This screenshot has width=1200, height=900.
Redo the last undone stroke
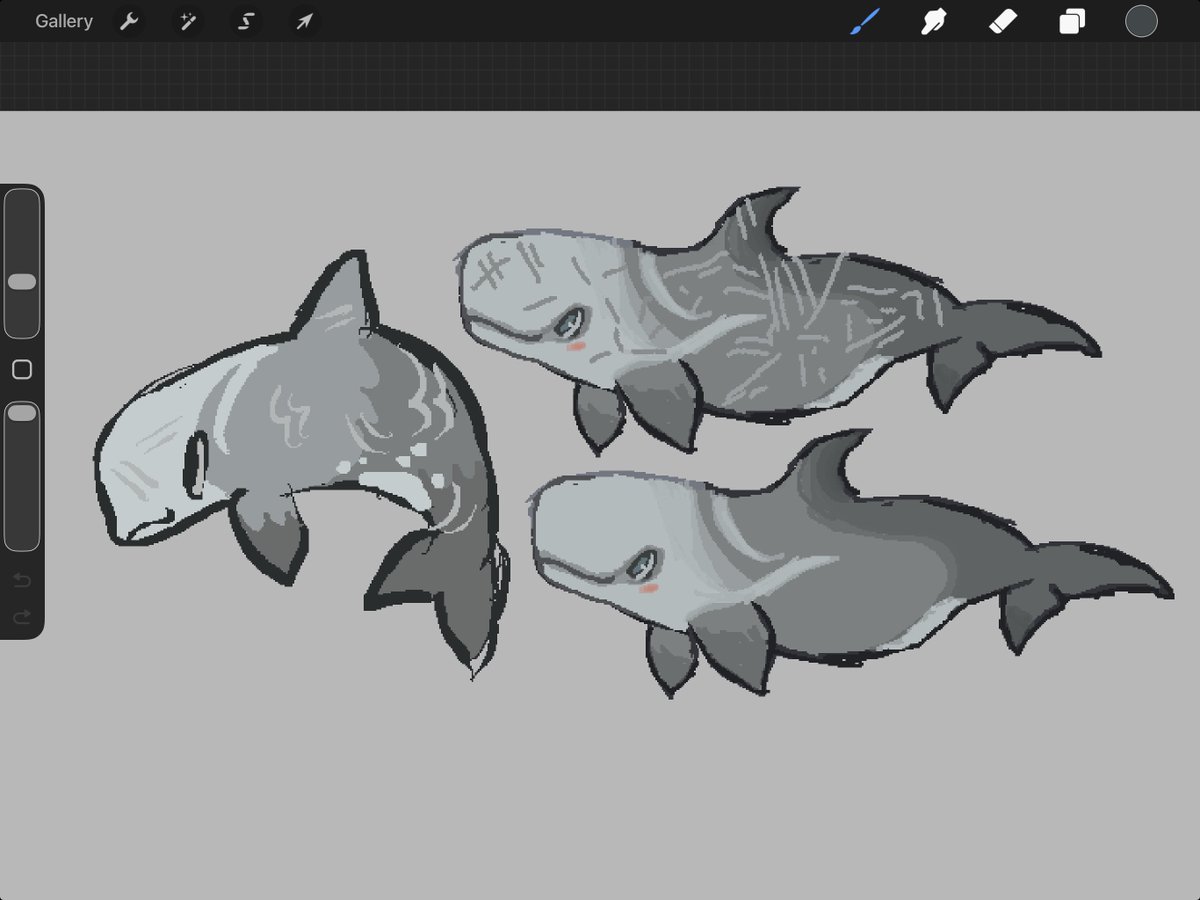pos(22,618)
